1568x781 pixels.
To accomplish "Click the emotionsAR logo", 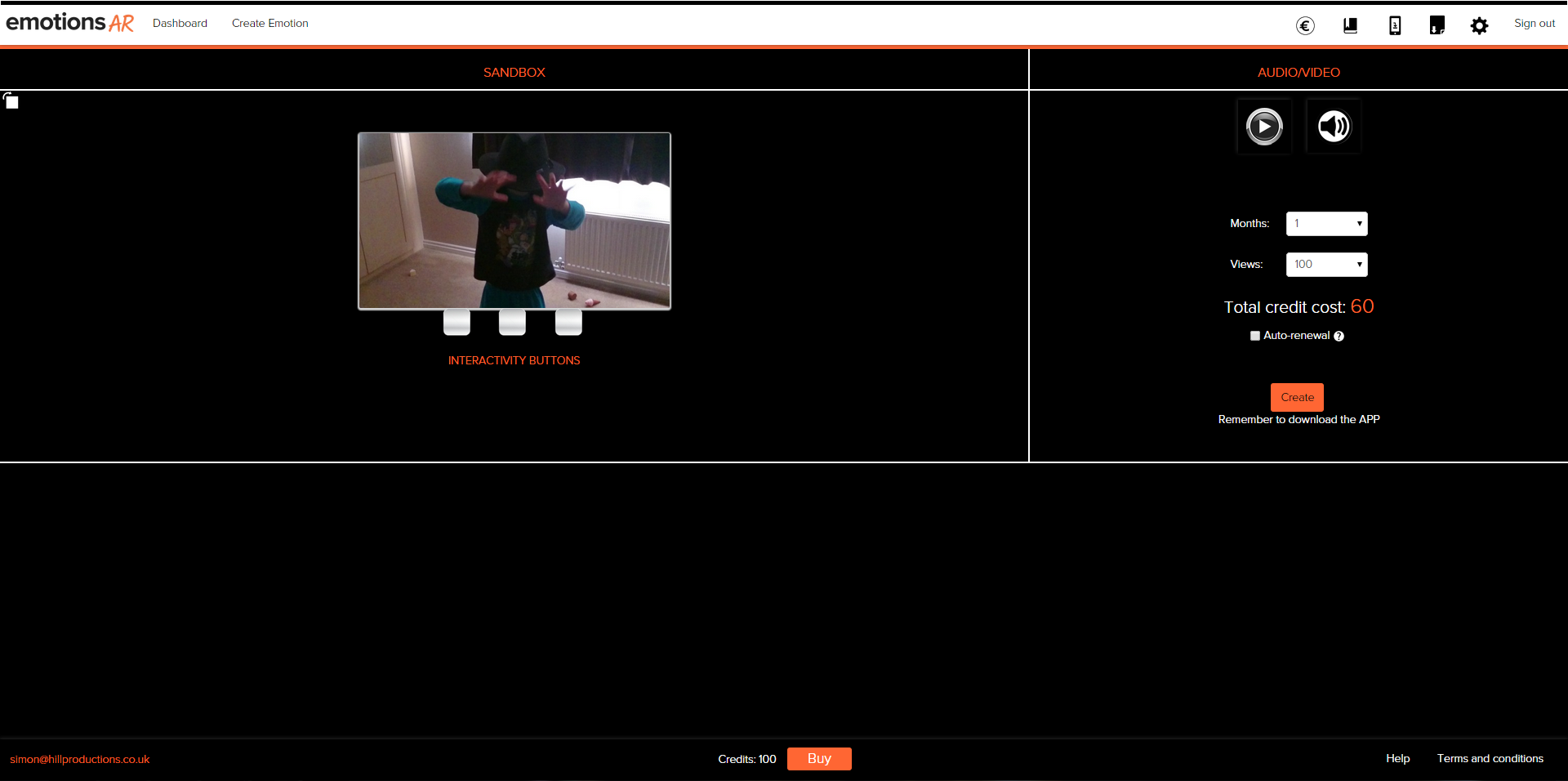I will pos(69,23).
